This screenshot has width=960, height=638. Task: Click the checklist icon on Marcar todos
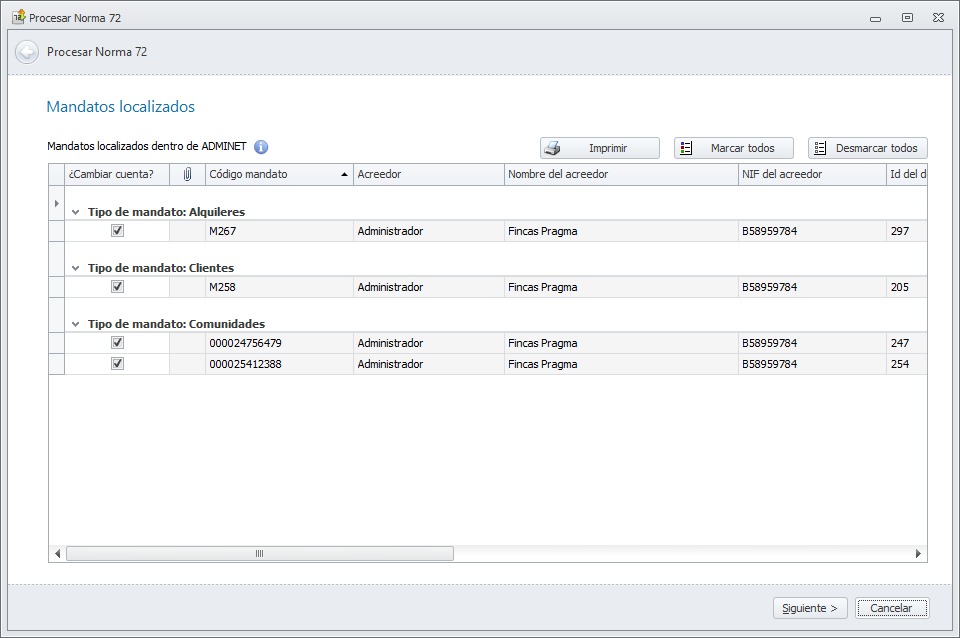pyautogui.click(x=686, y=148)
